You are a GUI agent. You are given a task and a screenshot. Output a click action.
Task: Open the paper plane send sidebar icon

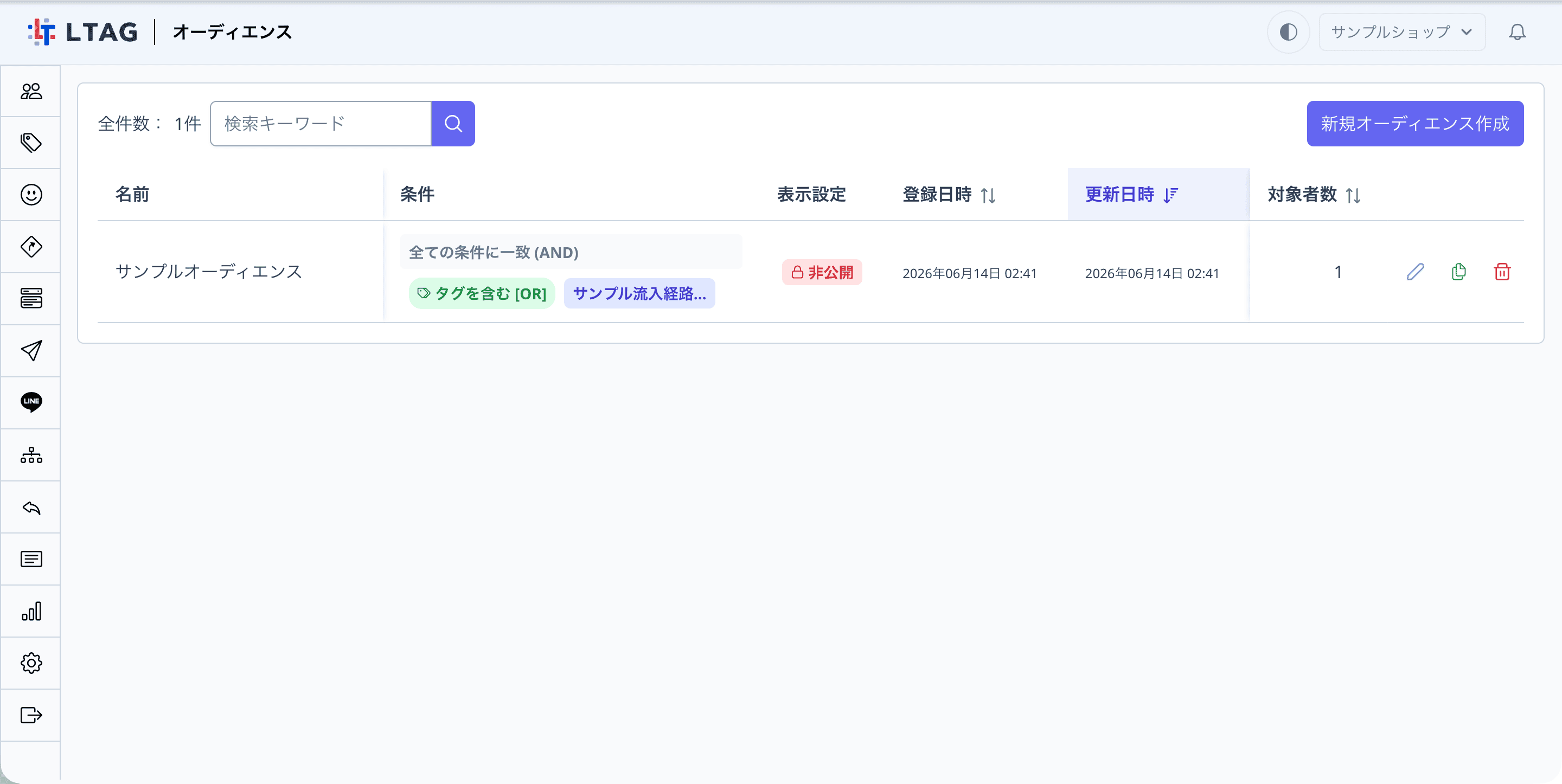click(31, 350)
